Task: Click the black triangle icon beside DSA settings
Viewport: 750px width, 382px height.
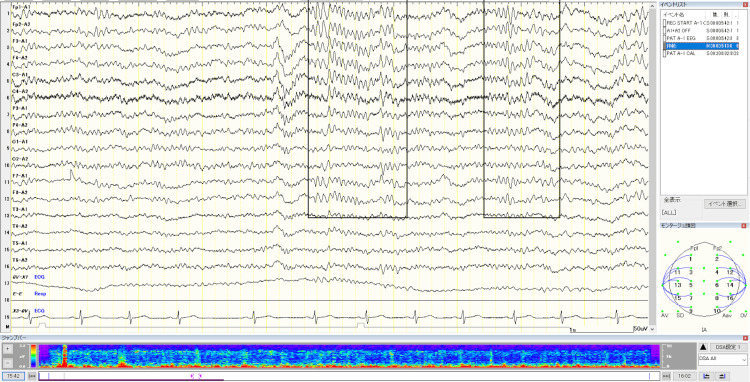Action: pyautogui.click(x=703, y=348)
